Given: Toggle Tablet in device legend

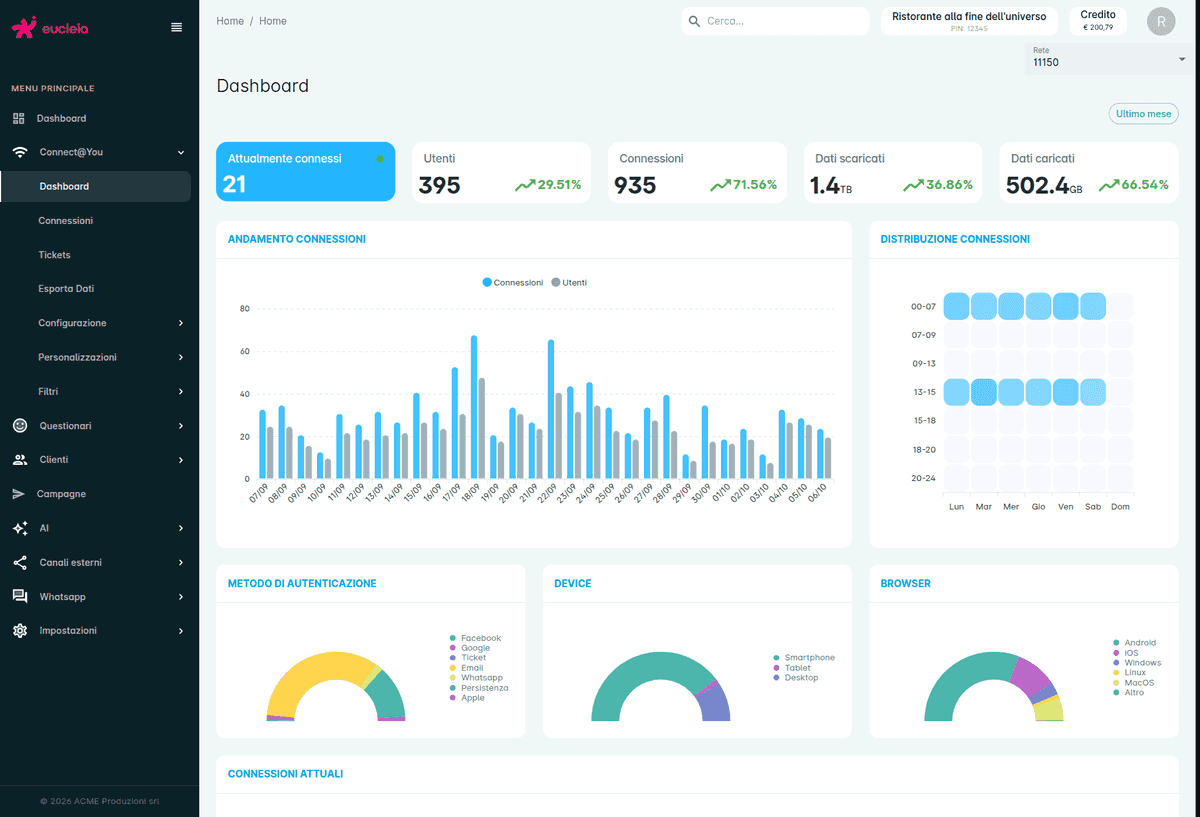Looking at the screenshot, I should click(x=791, y=668).
